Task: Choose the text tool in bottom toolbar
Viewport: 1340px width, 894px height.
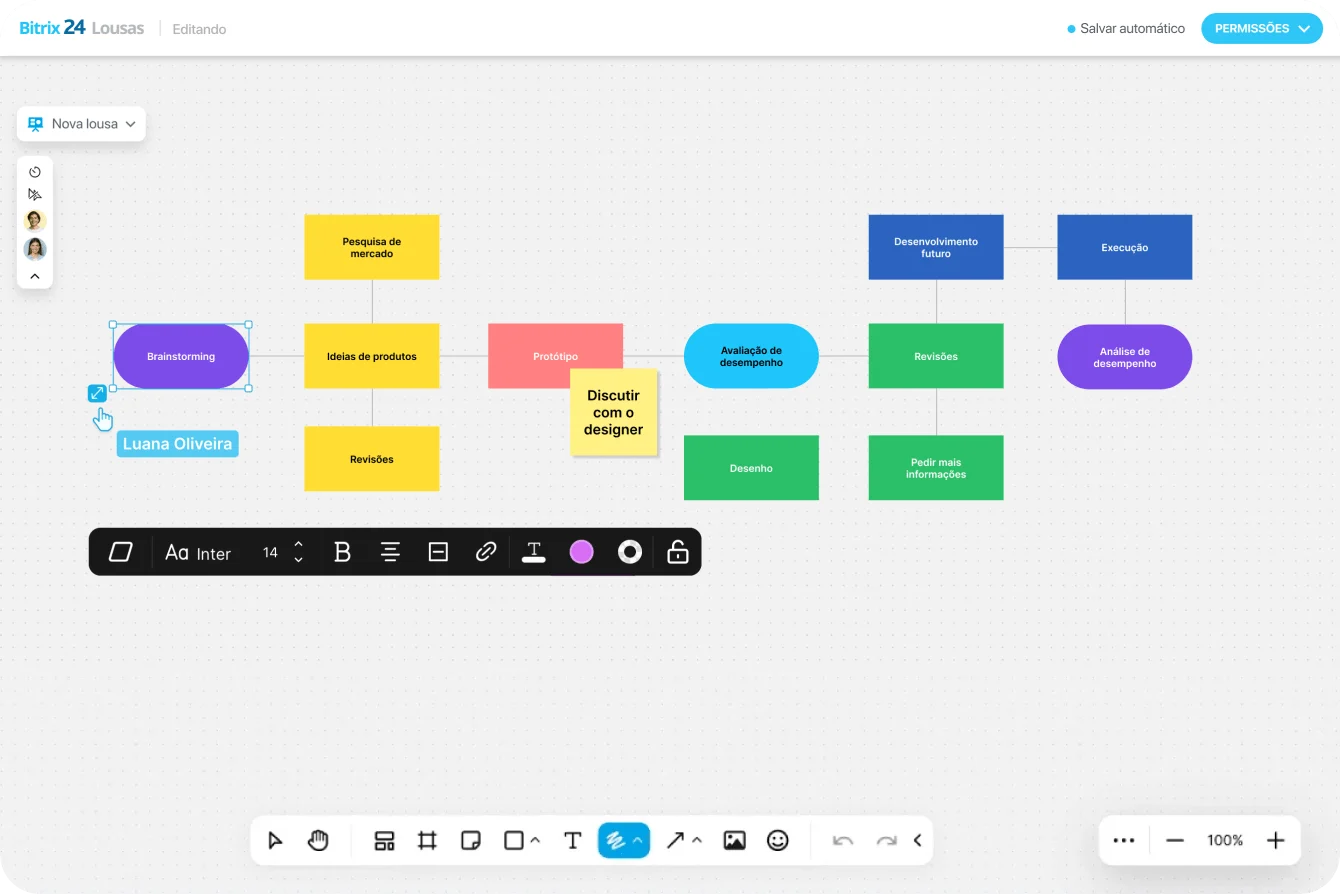Action: [573, 840]
